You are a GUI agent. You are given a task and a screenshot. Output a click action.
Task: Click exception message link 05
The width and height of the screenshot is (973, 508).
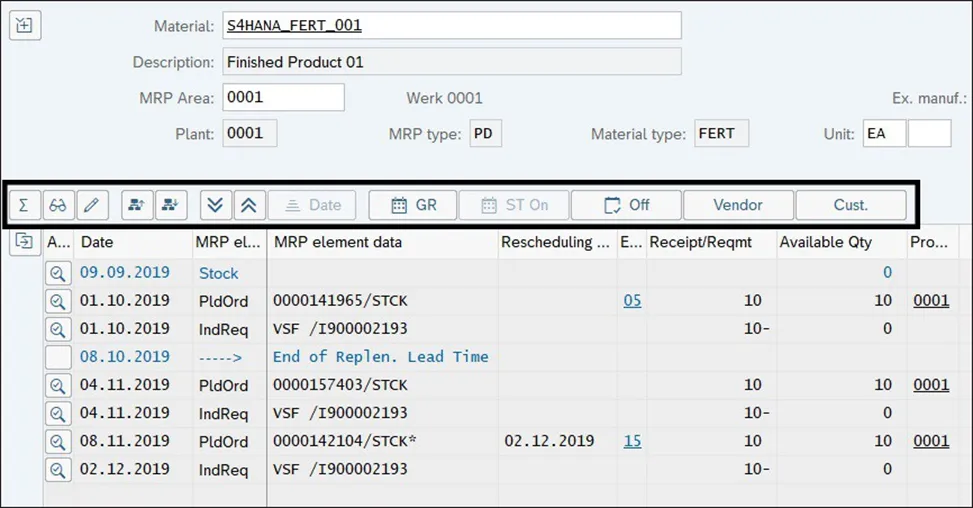coord(632,300)
